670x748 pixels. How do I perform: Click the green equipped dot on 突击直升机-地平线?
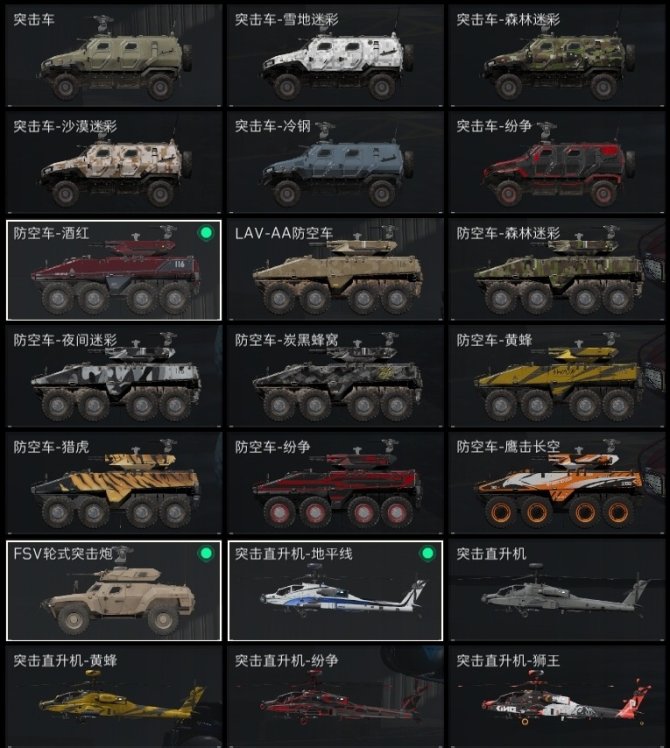428,553
